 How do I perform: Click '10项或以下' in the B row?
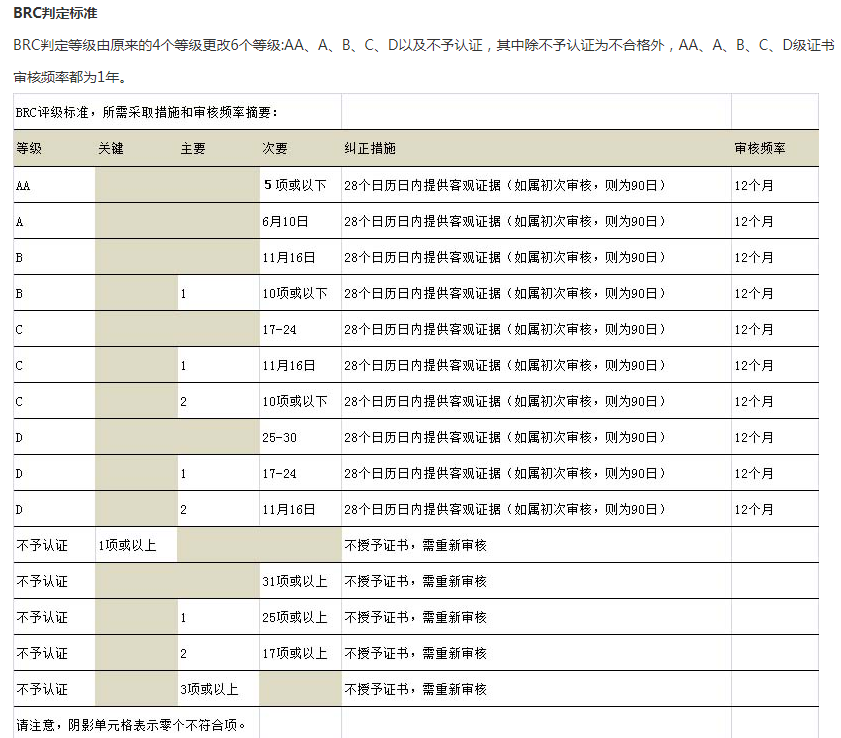(x=295, y=293)
